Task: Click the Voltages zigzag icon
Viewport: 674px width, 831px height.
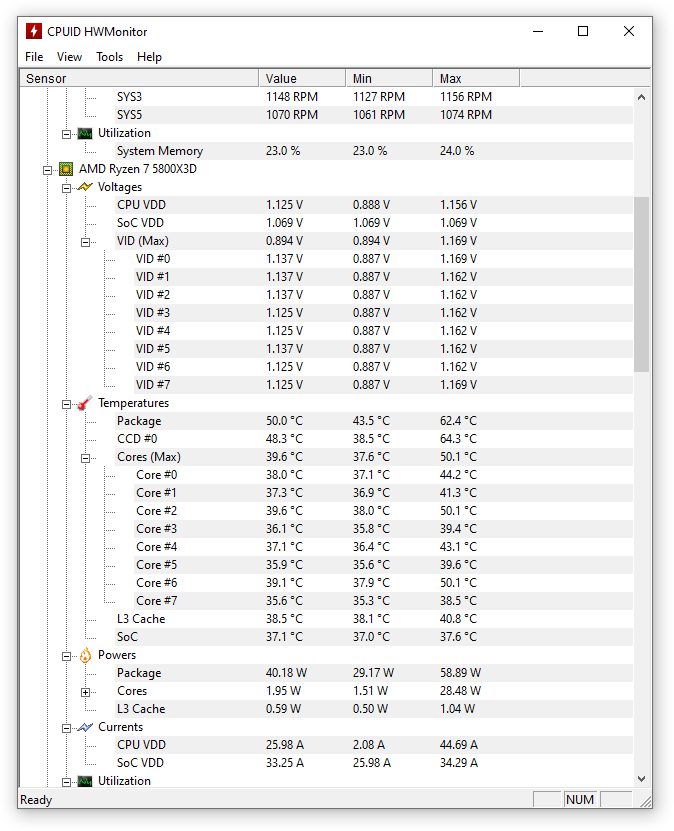Action: click(x=85, y=187)
